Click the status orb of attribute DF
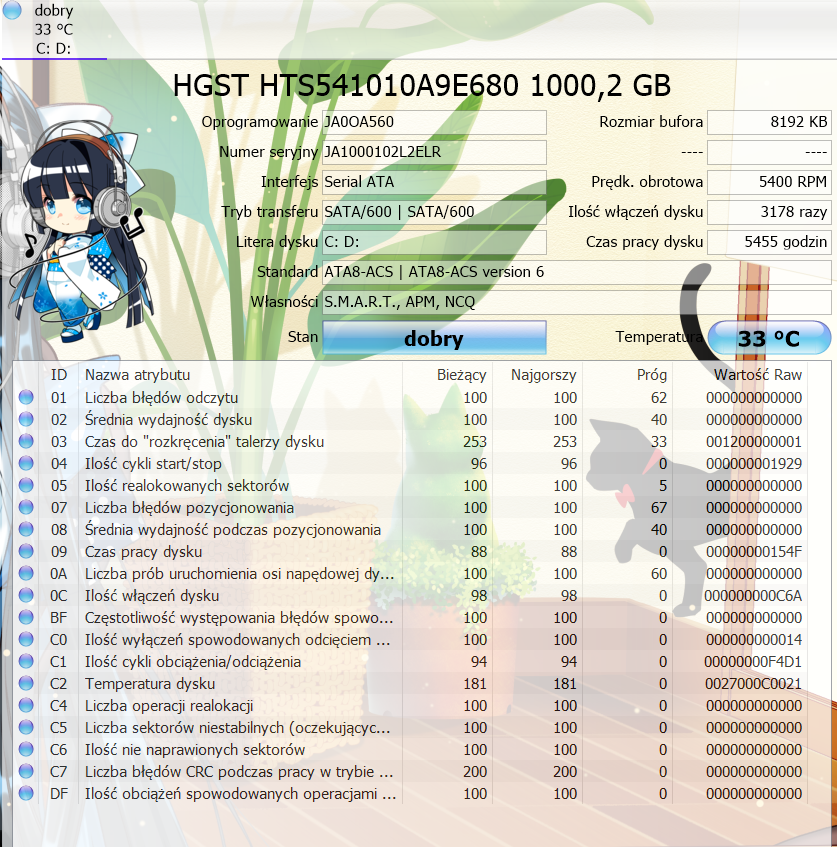This screenshot has width=837, height=847. pyautogui.click(x=26, y=794)
